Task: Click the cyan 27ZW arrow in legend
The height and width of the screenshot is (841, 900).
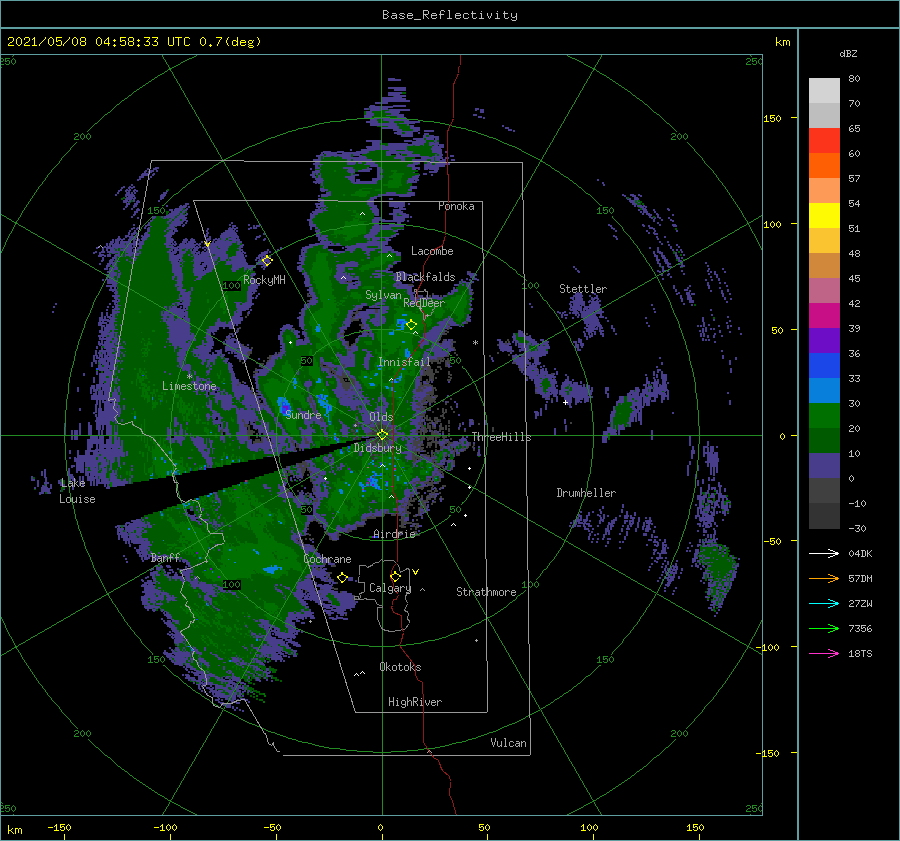Action: [824, 603]
